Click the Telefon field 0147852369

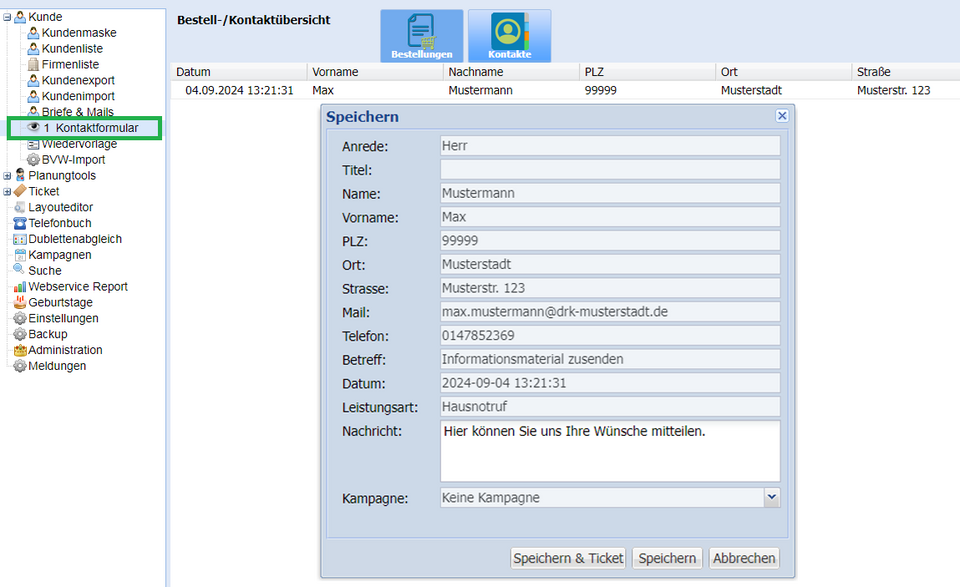click(610, 335)
